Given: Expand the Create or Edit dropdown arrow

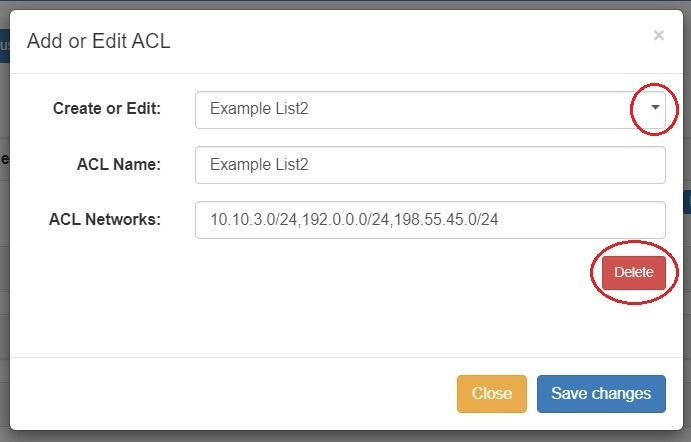Looking at the screenshot, I should (654, 108).
